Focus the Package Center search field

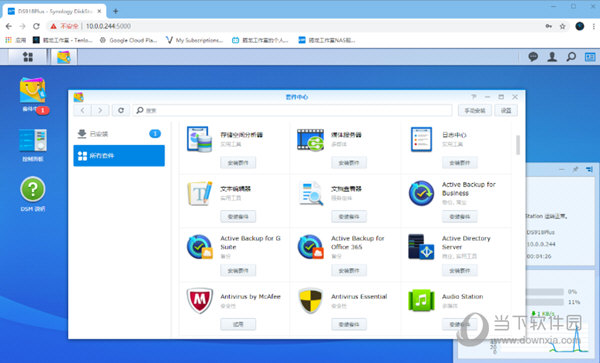pyautogui.click(x=292, y=111)
